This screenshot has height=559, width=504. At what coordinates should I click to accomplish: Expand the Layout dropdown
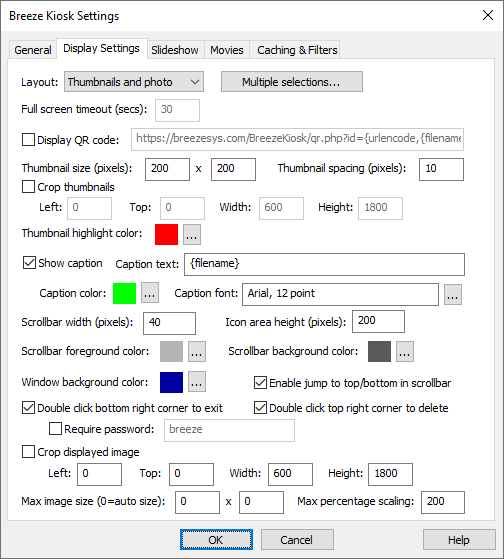coord(134,82)
